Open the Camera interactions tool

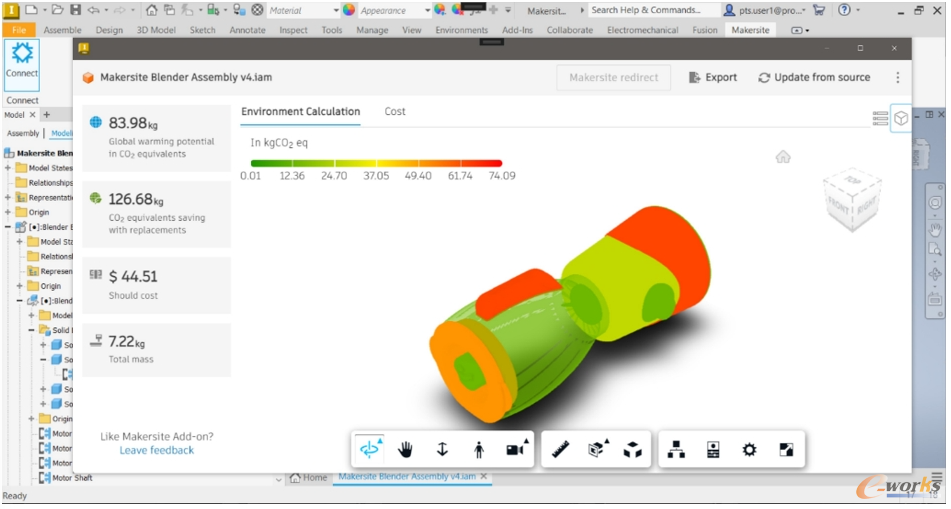point(516,450)
